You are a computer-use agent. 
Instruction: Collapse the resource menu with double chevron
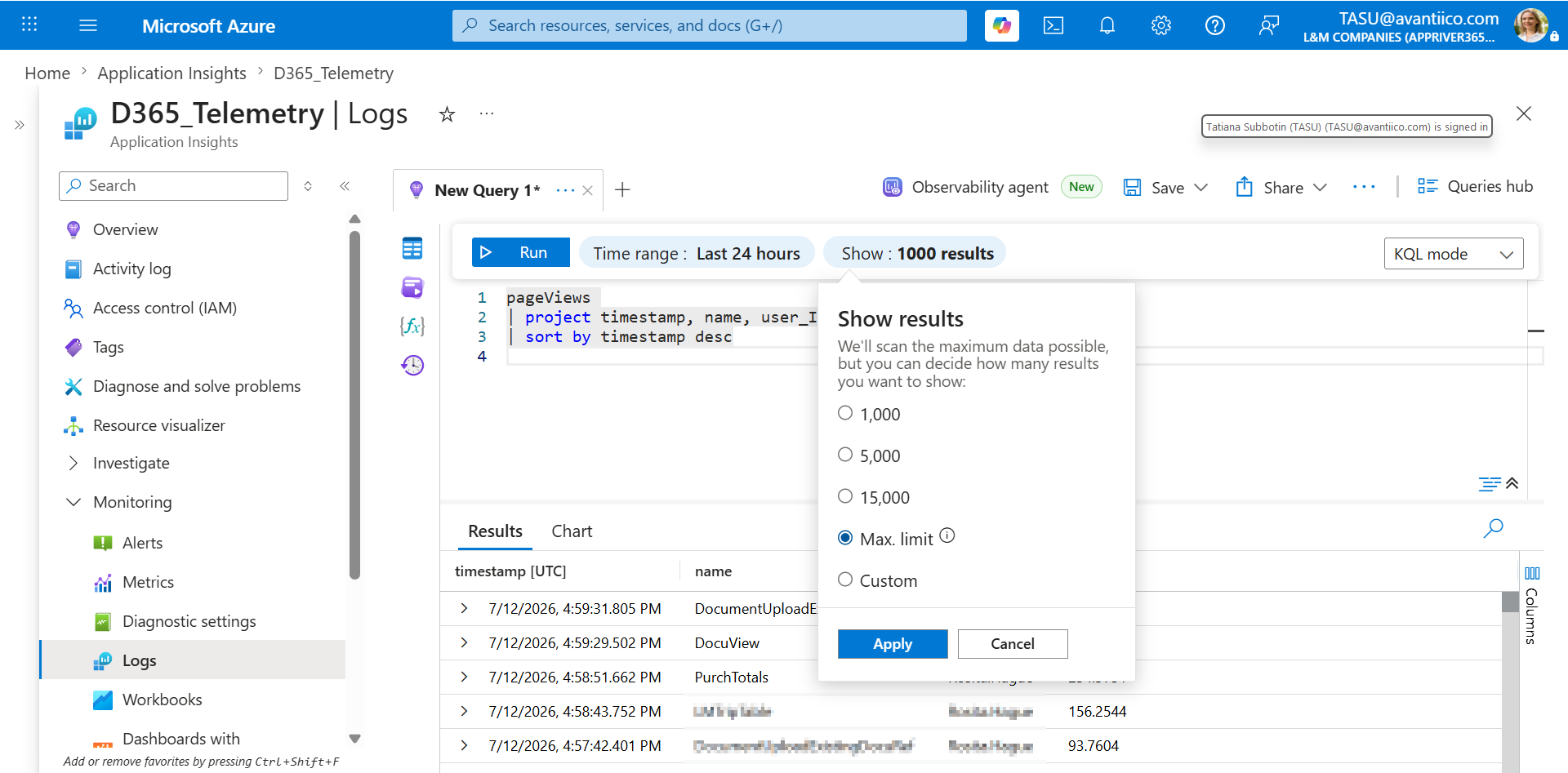point(345,186)
